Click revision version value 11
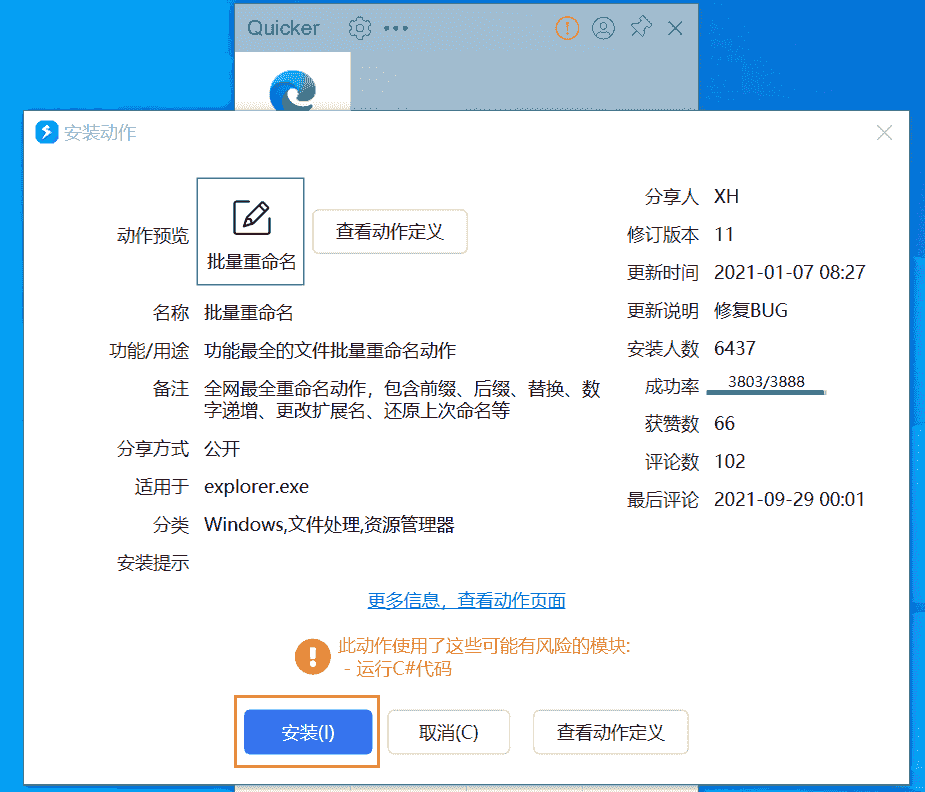This screenshot has height=792, width=925. click(724, 235)
